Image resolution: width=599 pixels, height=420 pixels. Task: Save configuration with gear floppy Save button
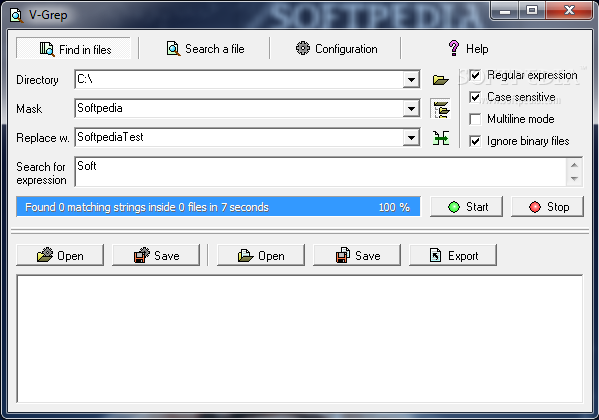point(156,255)
